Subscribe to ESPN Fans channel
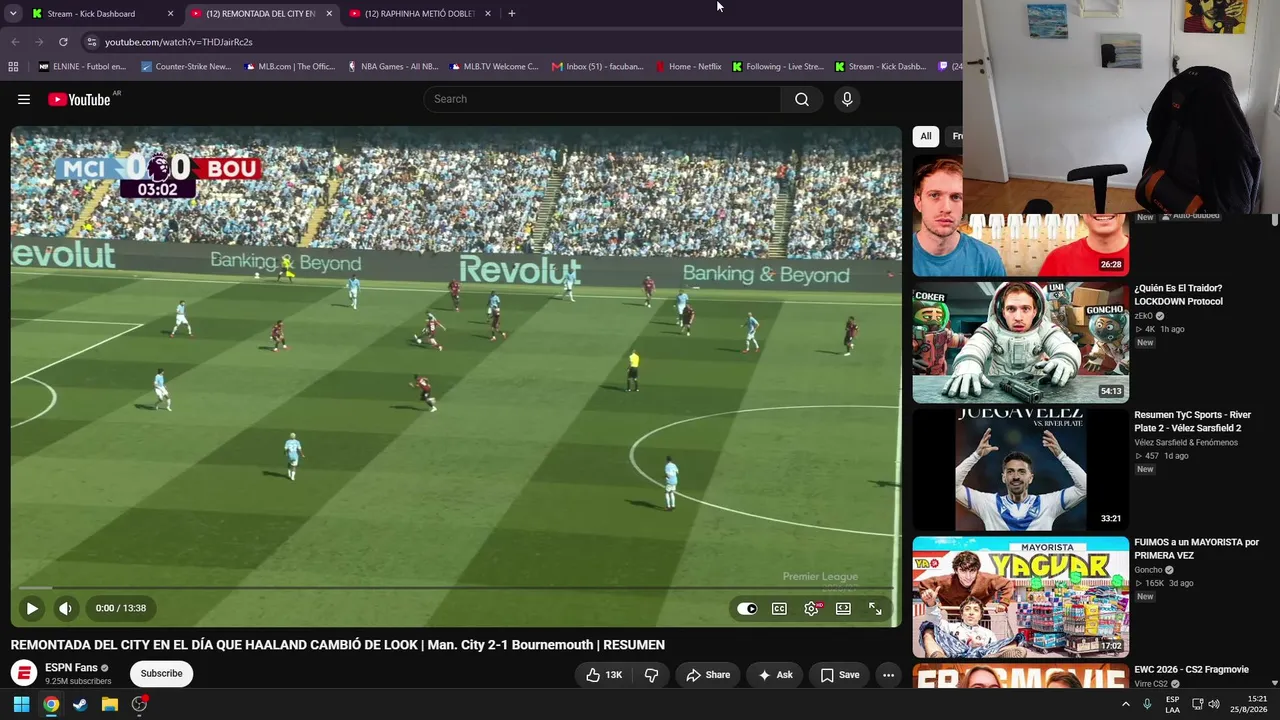Image resolution: width=1280 pixels, height=720 pixels. tap(161, 674)
